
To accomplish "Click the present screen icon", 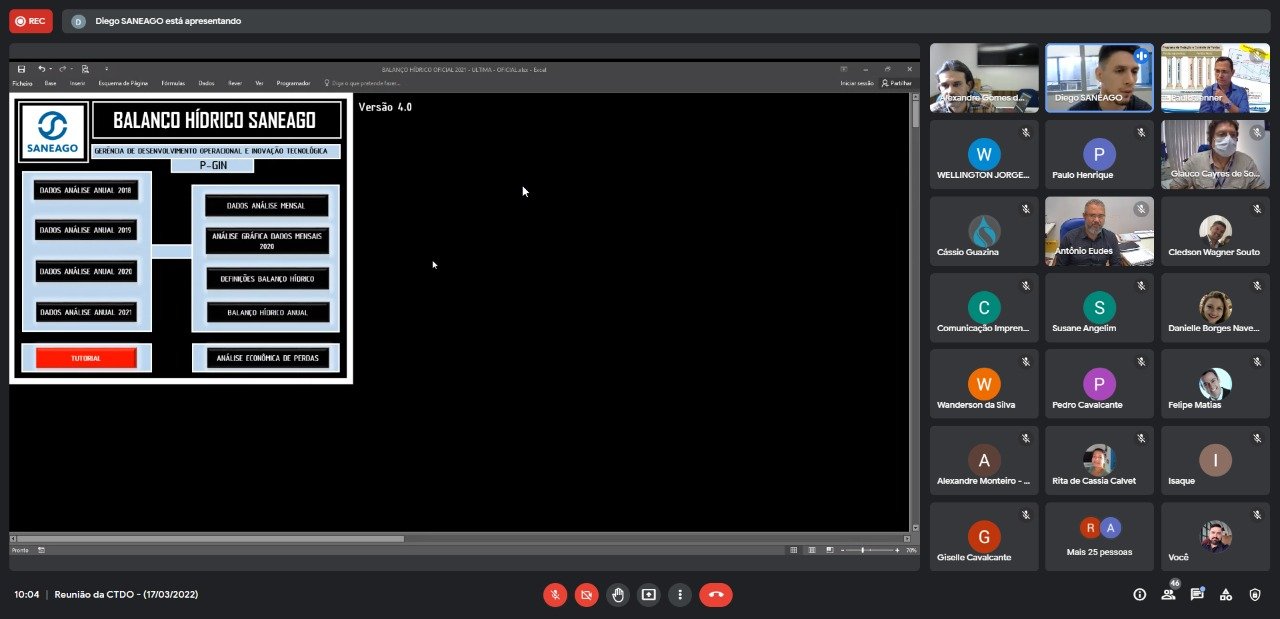I will pyautogui.click(x=649, y=595).
